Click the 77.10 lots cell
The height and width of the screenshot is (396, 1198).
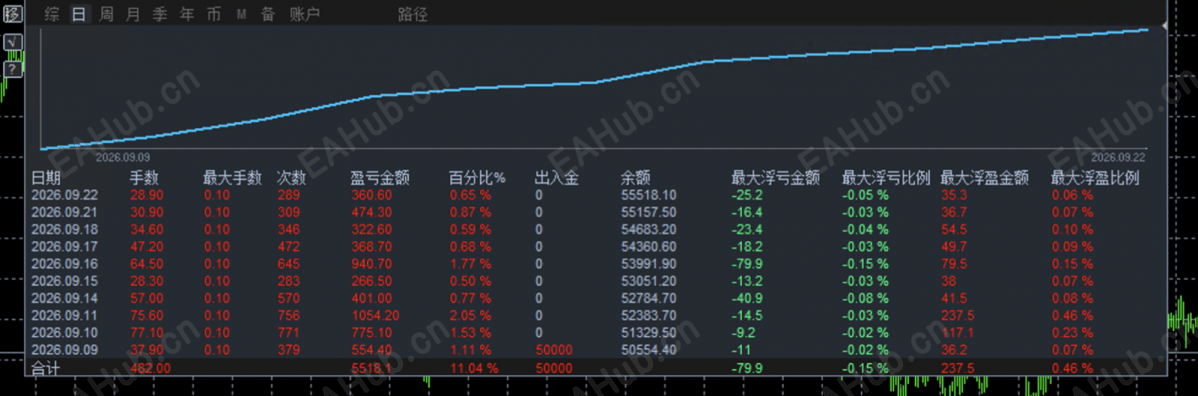coord(147,333)
